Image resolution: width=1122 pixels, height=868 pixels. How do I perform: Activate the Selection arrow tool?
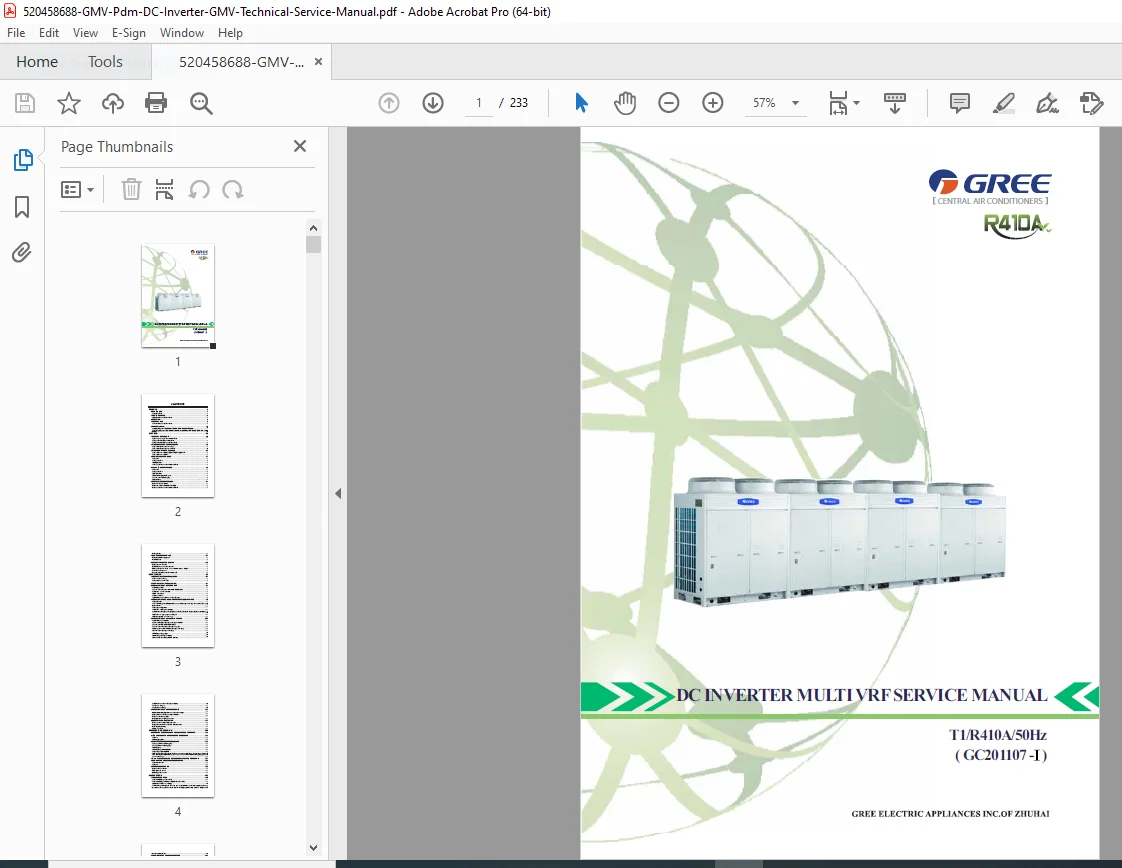(x=581, y=103)
